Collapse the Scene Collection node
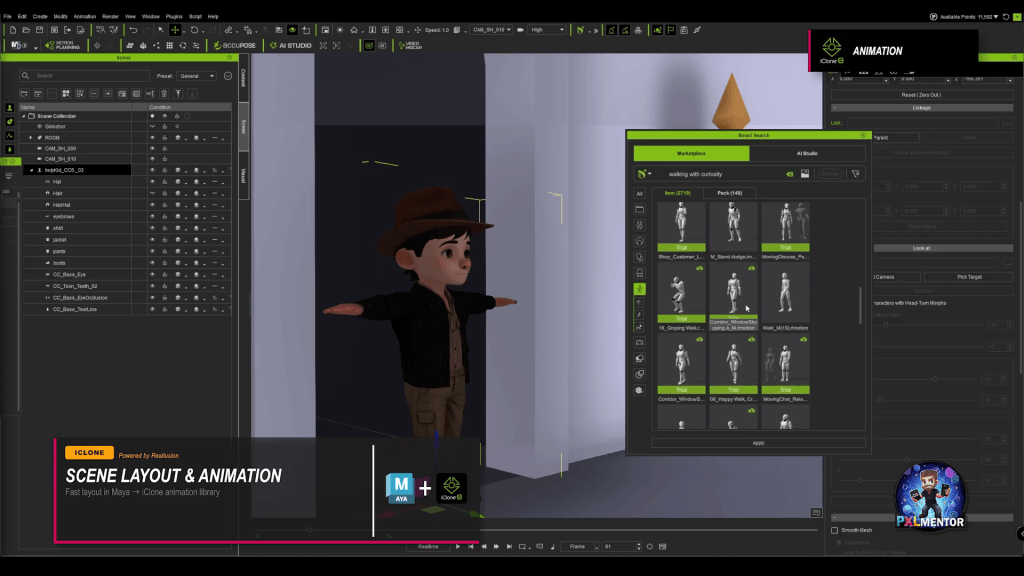Viewport: 1024px width, 576px height. (x=24, y=116)
